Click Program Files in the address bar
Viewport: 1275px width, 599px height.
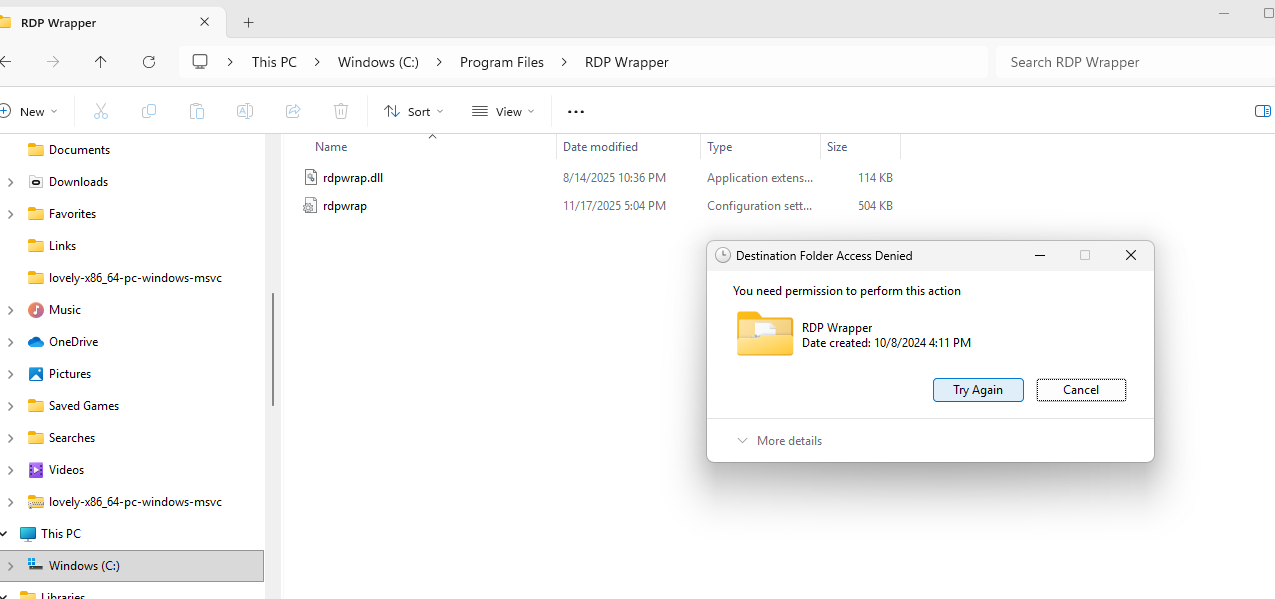[502, 62]
